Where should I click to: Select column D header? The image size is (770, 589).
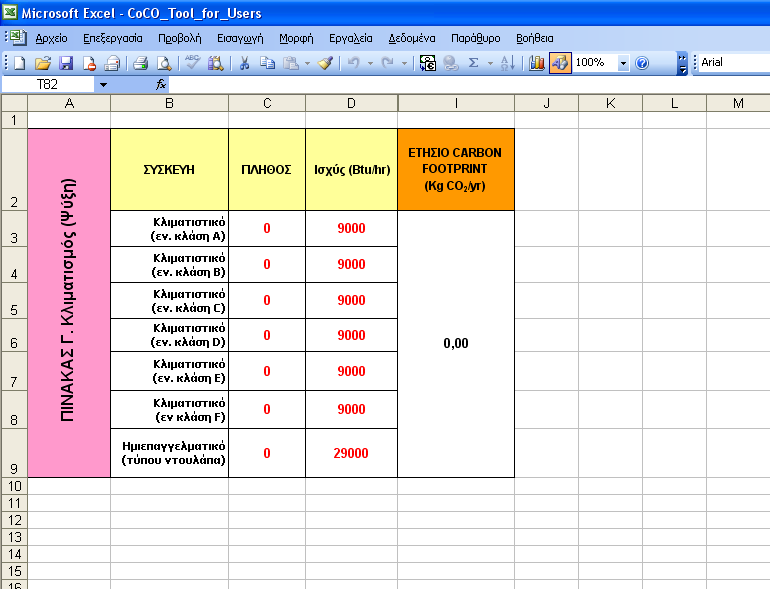pyautogui.click(x=351, y=103)
